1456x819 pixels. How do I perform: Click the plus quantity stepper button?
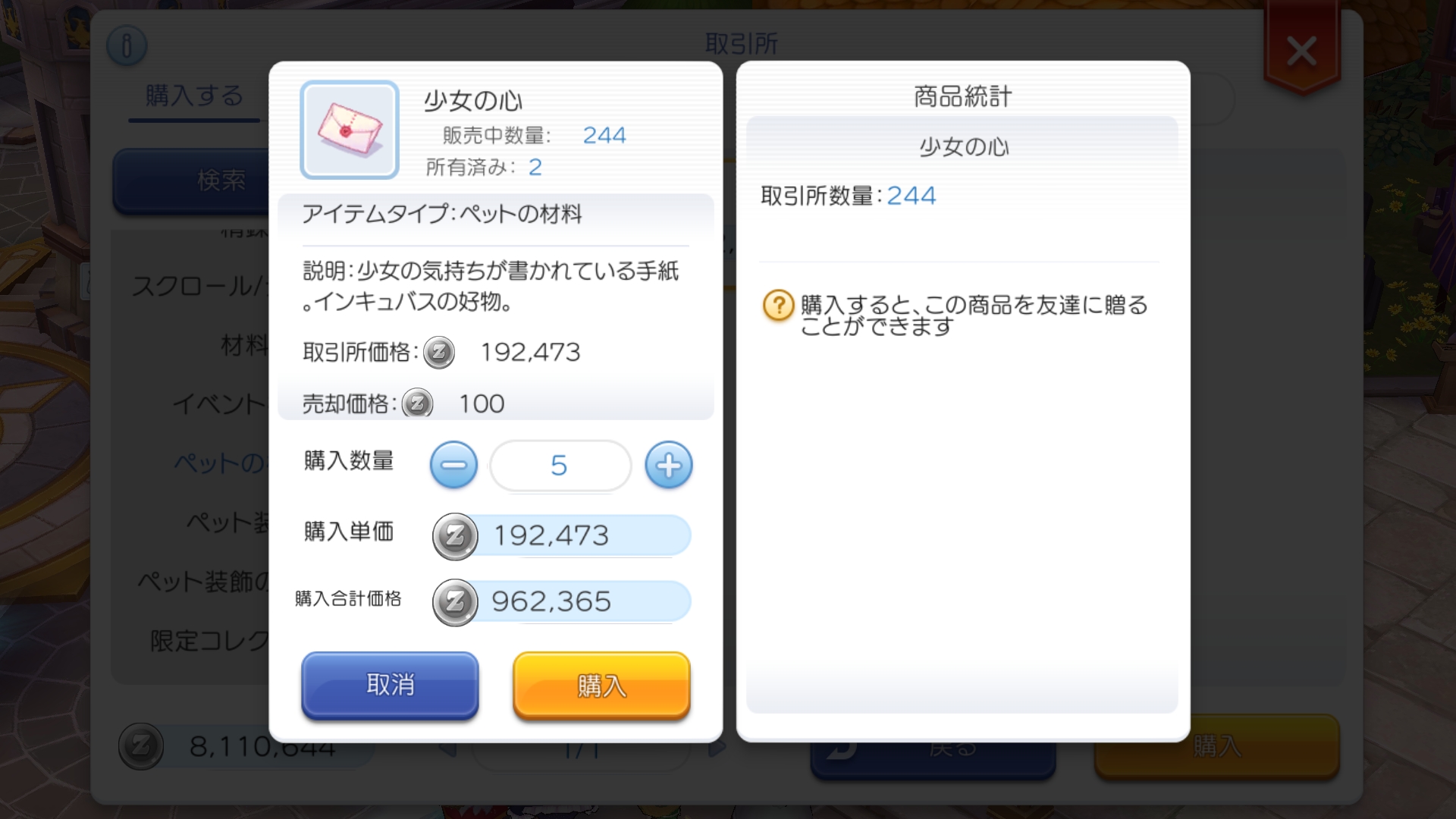click(668, 465)
